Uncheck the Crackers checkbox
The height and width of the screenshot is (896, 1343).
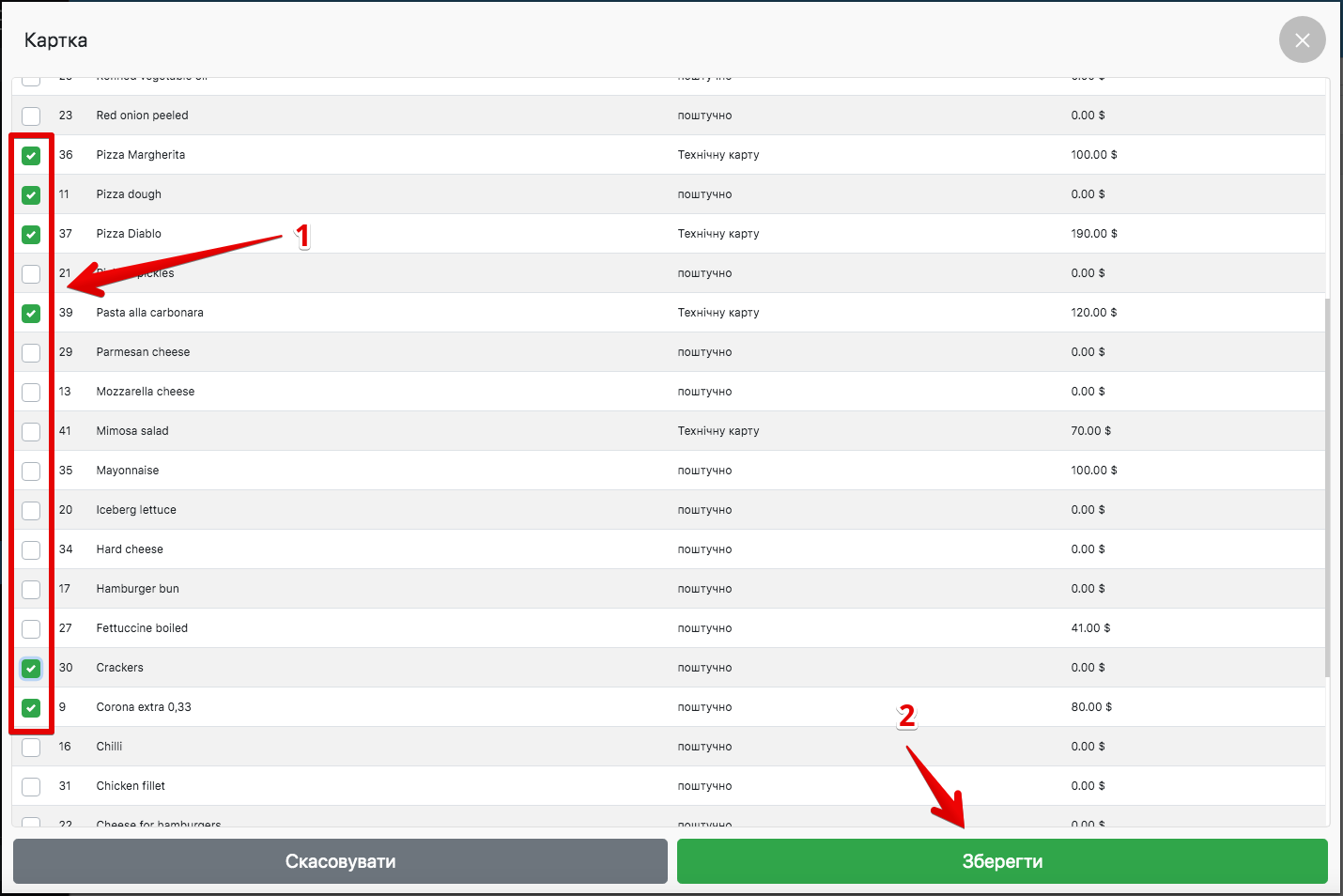(x=31, y=669)
